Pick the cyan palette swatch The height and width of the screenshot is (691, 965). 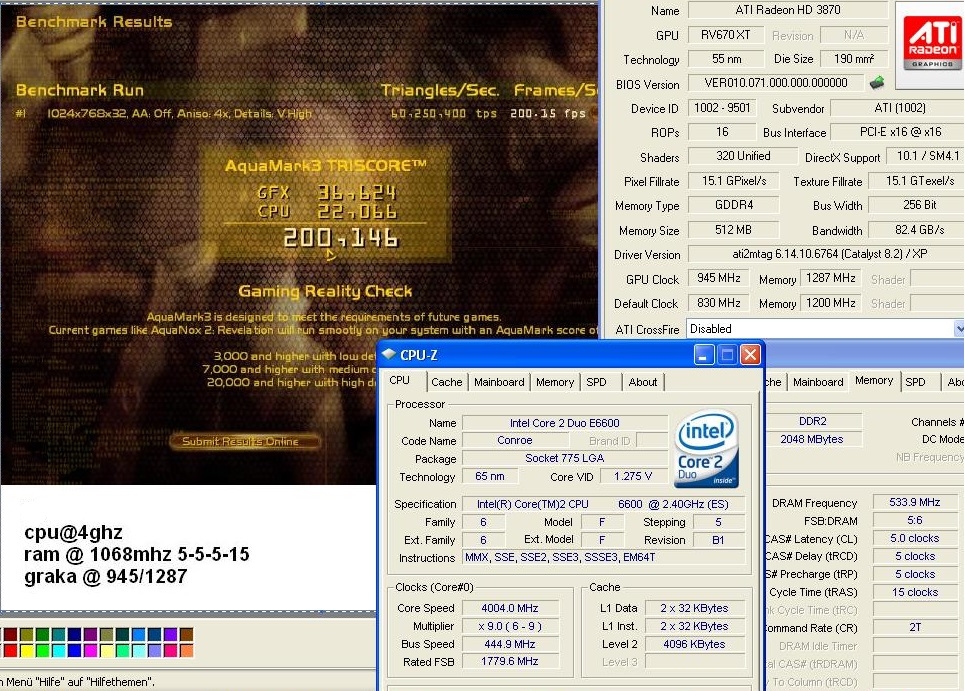[58, 650]
